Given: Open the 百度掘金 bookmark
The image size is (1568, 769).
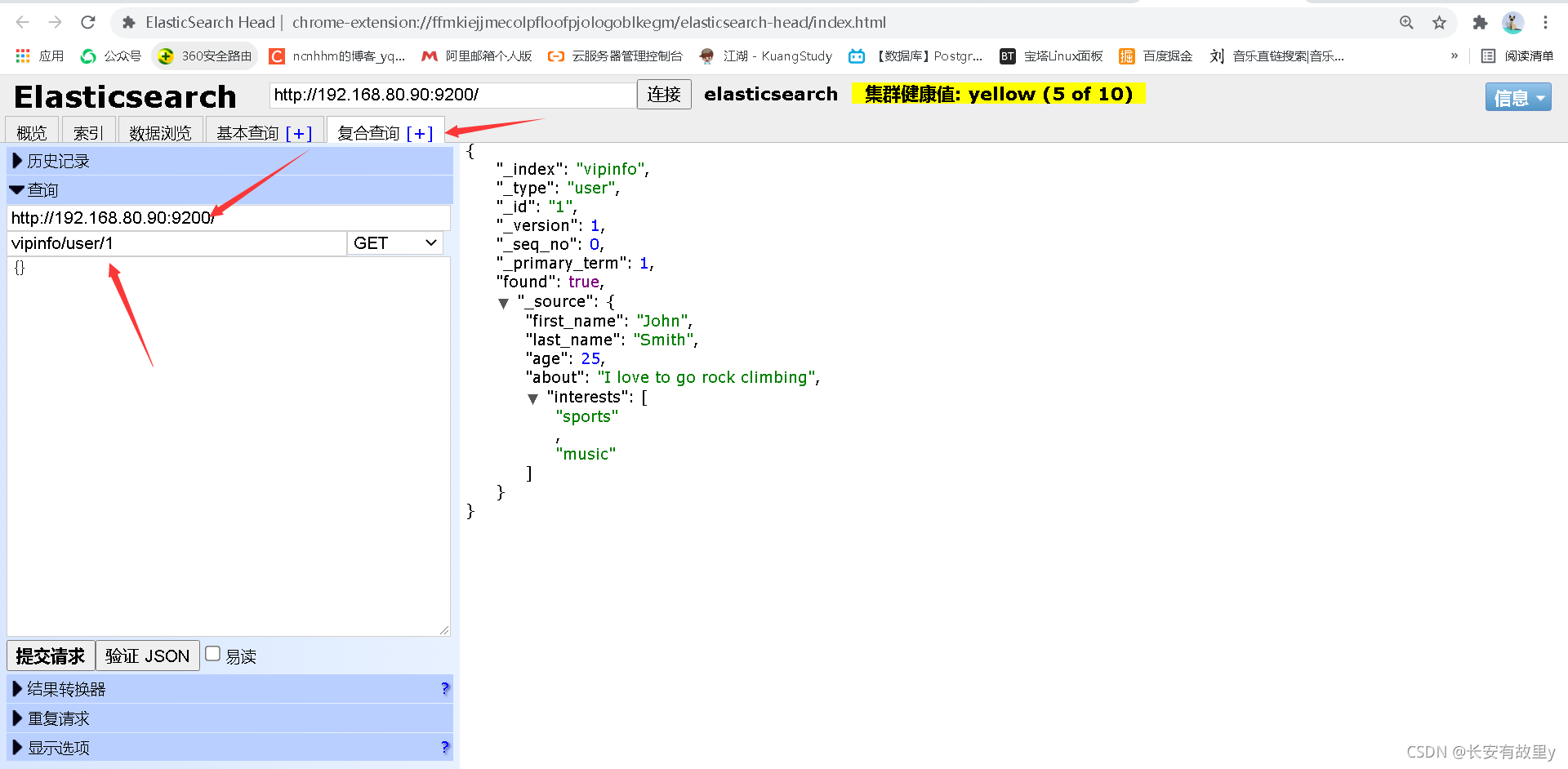Looking at the screenshot, I should point(1156,56).
